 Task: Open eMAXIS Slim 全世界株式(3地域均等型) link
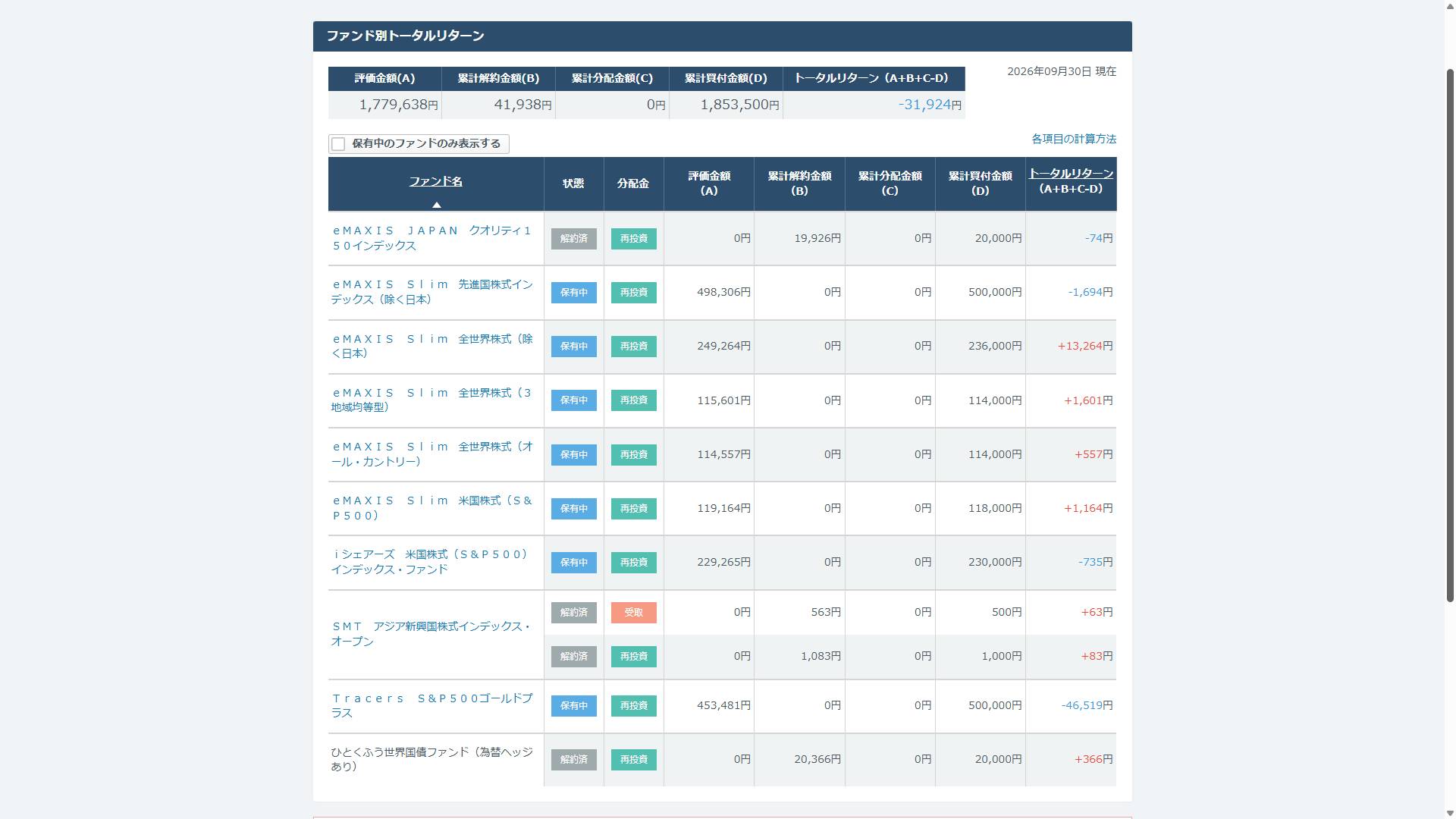pyautogui.click(x=431, y=400)
